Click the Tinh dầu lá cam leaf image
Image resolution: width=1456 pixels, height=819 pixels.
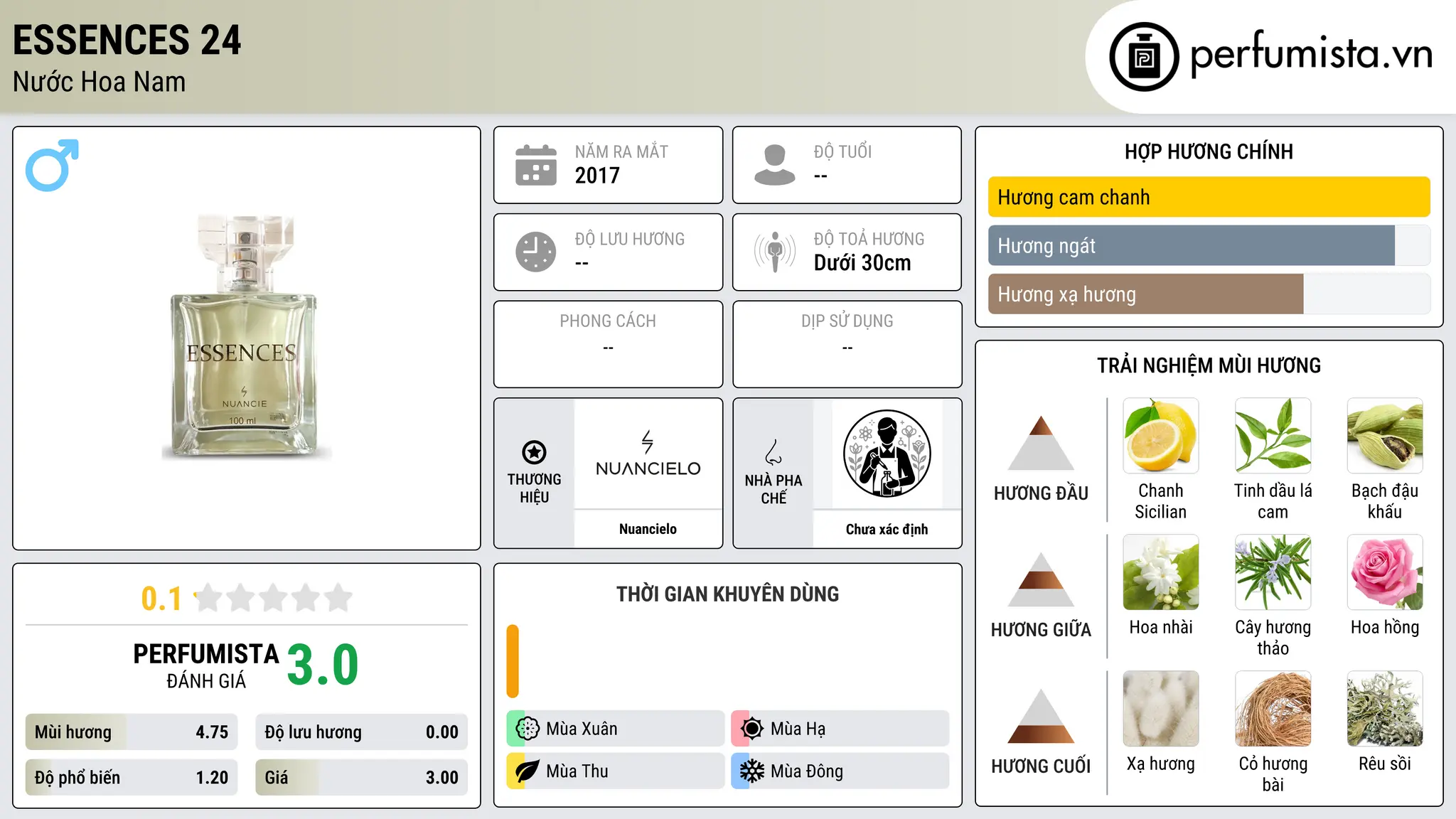[x=1273, y=436]
